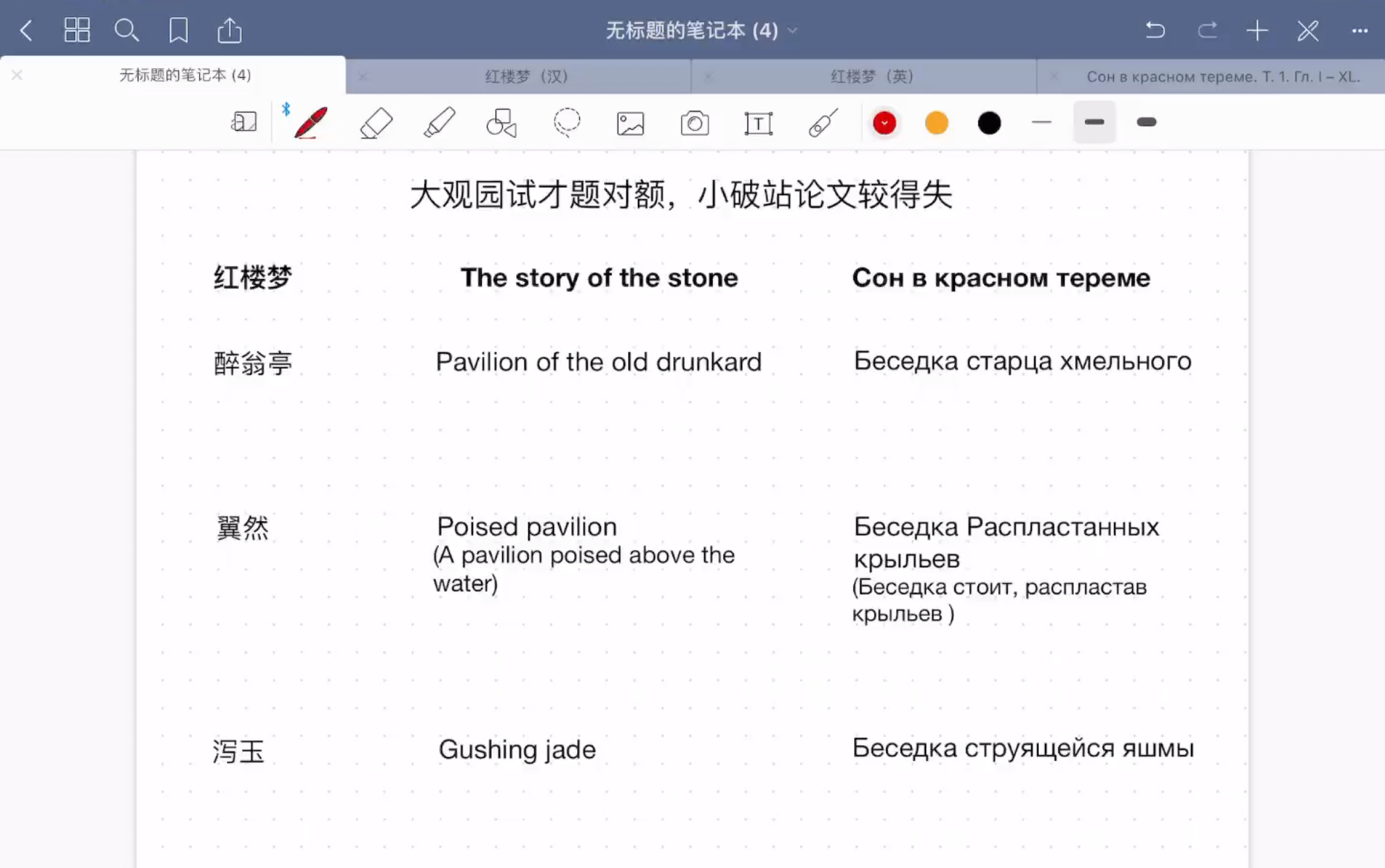Bookmark the current page
Viewport: 1385px width, 868px height.
click(179, 30)
